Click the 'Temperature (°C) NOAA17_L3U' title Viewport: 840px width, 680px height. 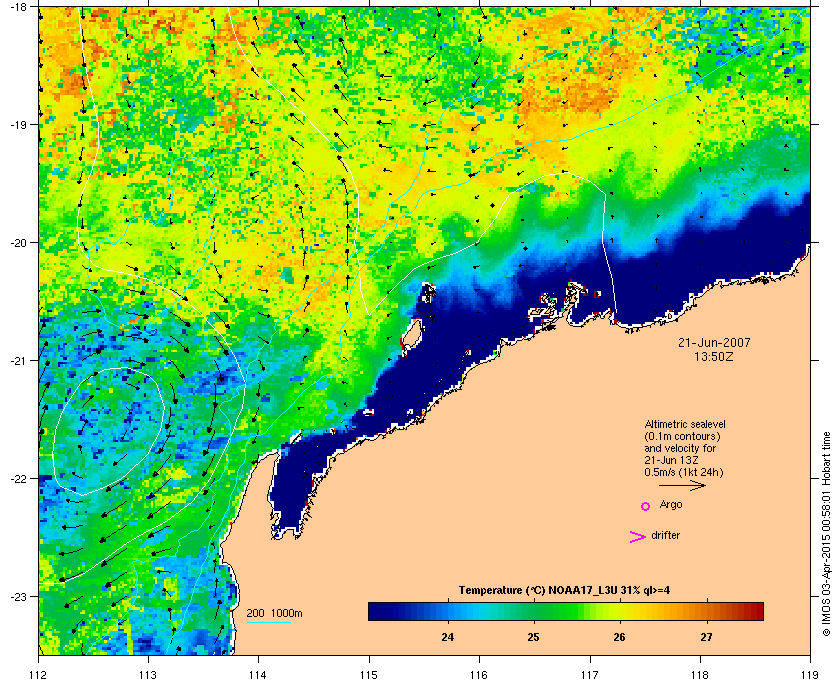(x=537, y=591)
